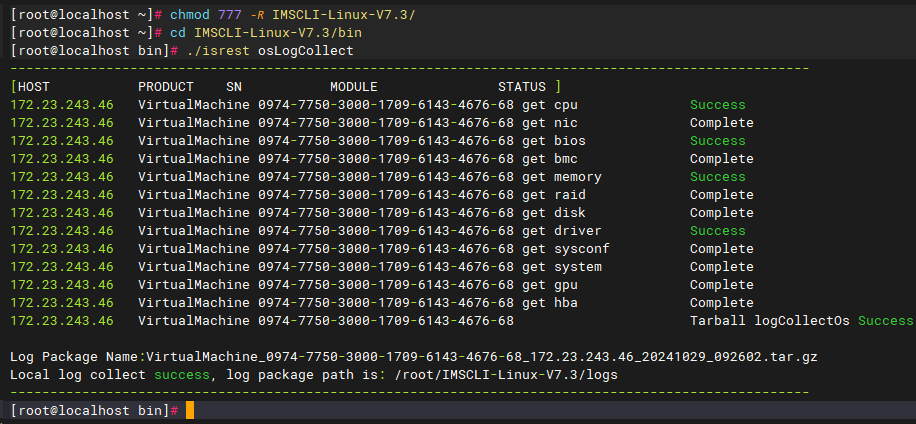Click the Complete status for get nic
Screen dimensions: 916x424
tap(721, 123)
